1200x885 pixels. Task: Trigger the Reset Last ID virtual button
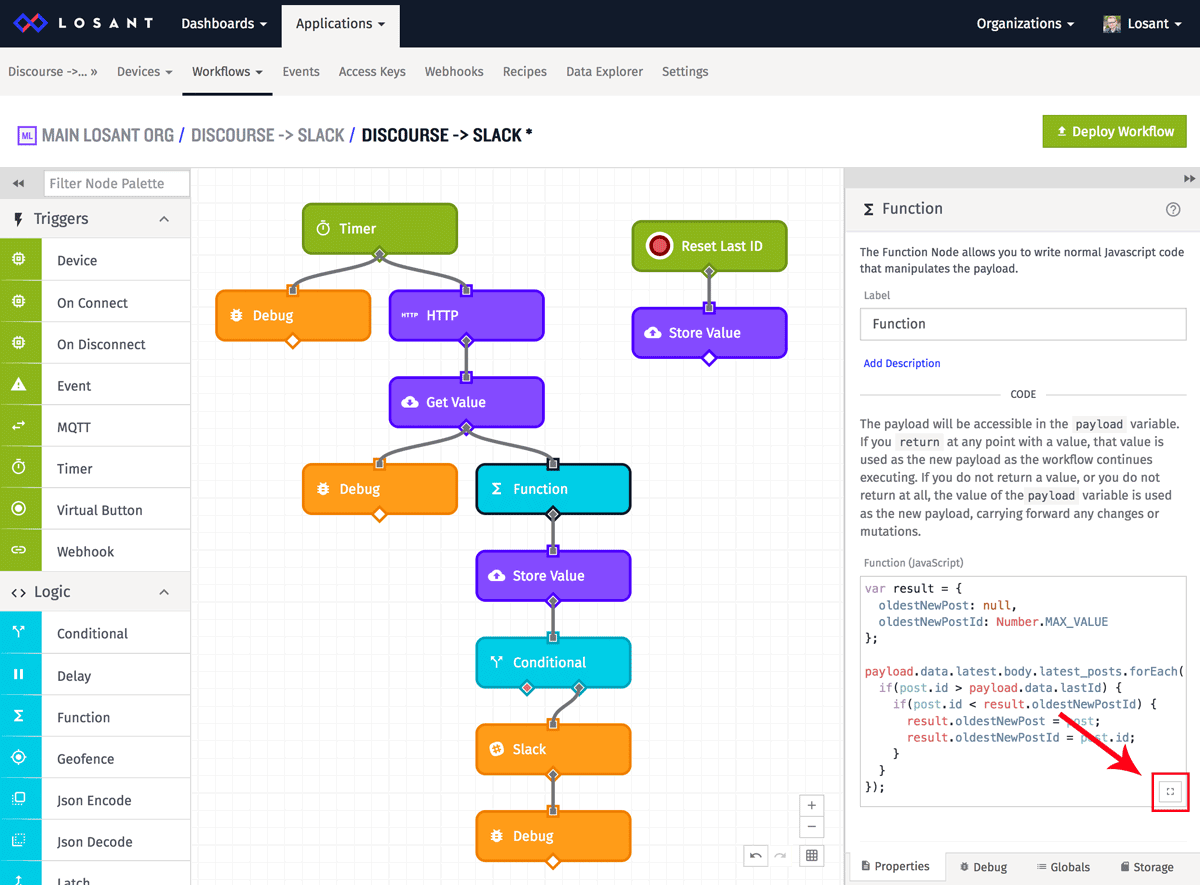pyautogui.click(x=659, y=246)
